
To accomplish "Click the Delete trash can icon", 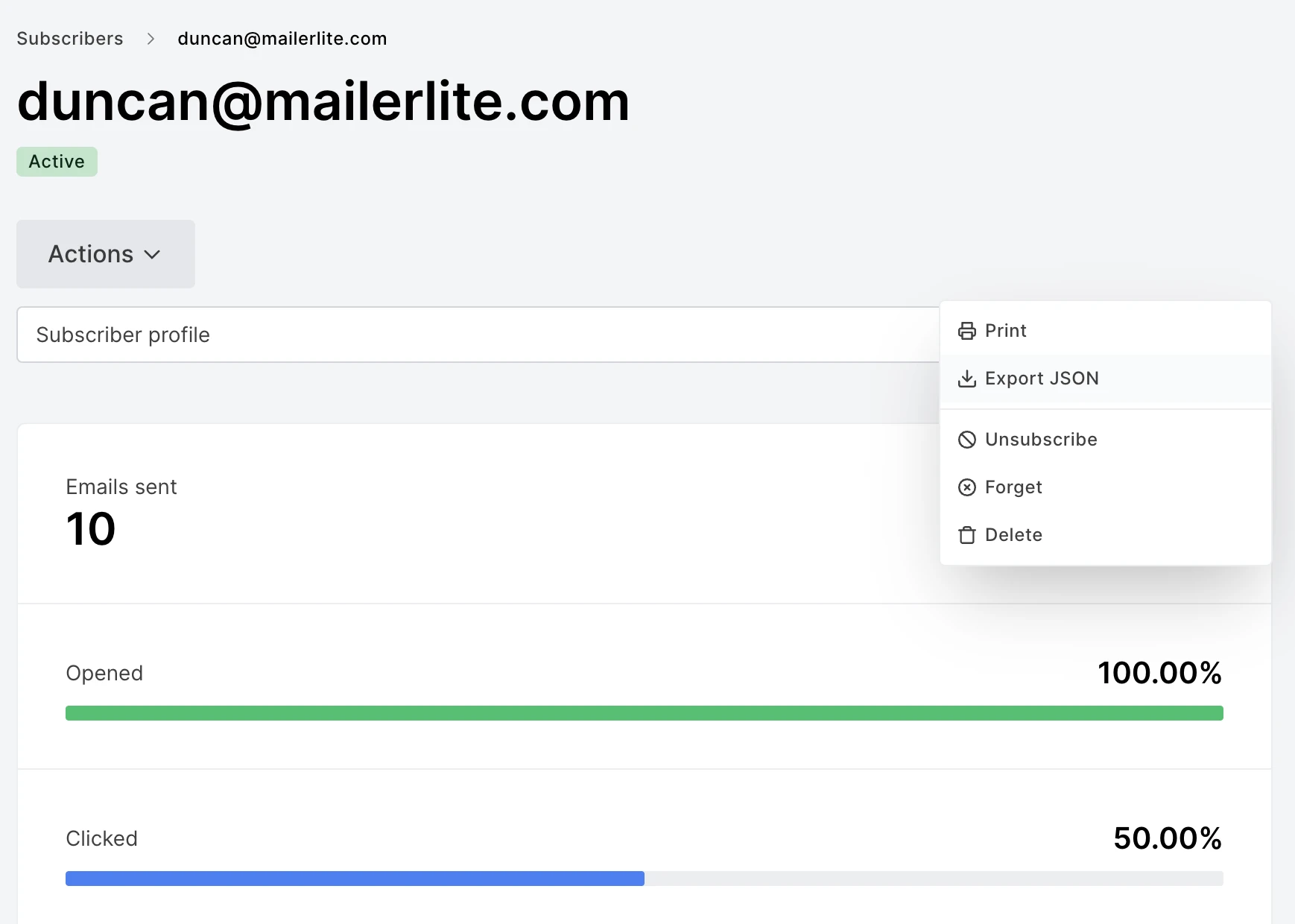I will [x=966, y=535].
